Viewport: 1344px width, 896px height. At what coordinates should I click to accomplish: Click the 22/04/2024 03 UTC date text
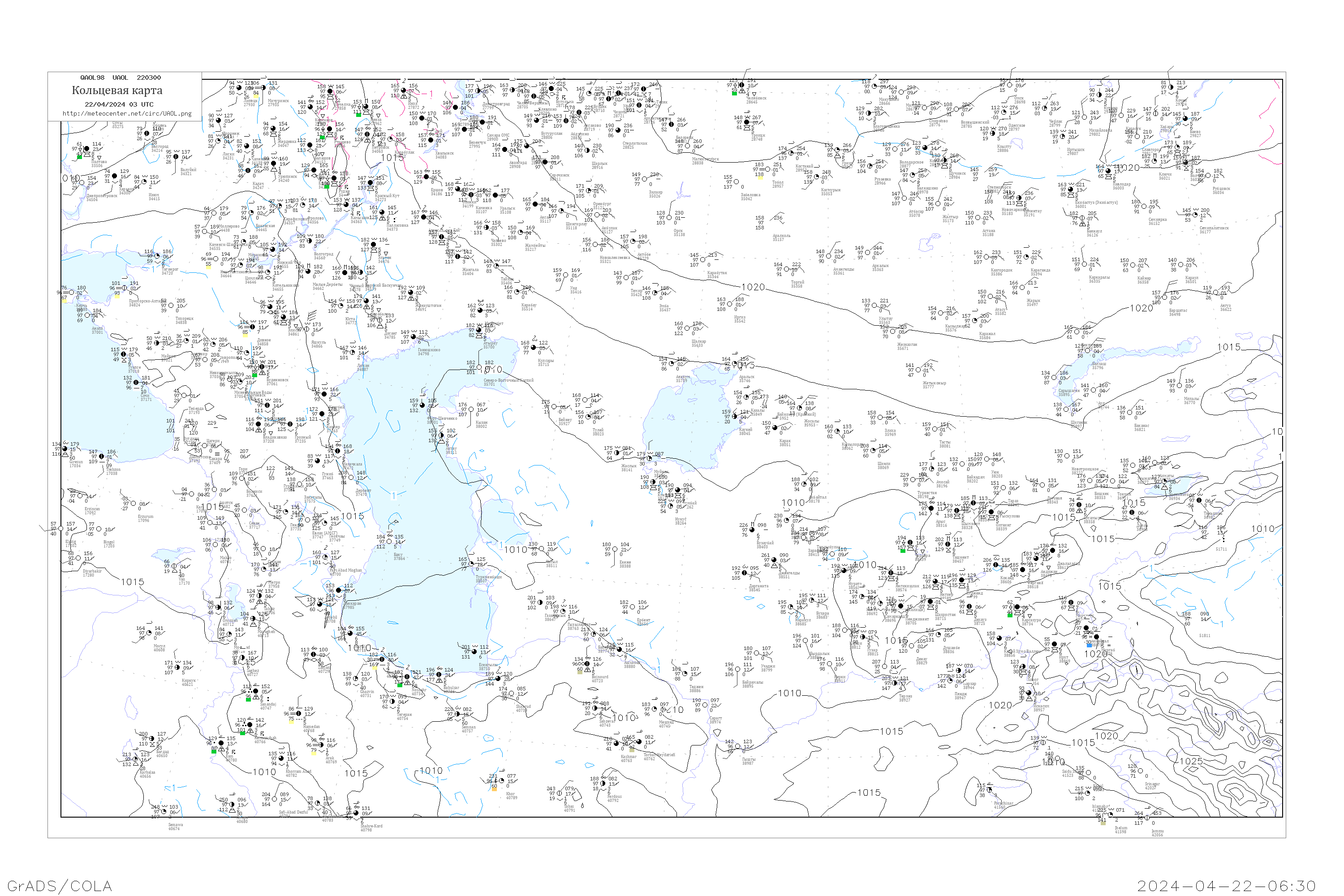119,104
